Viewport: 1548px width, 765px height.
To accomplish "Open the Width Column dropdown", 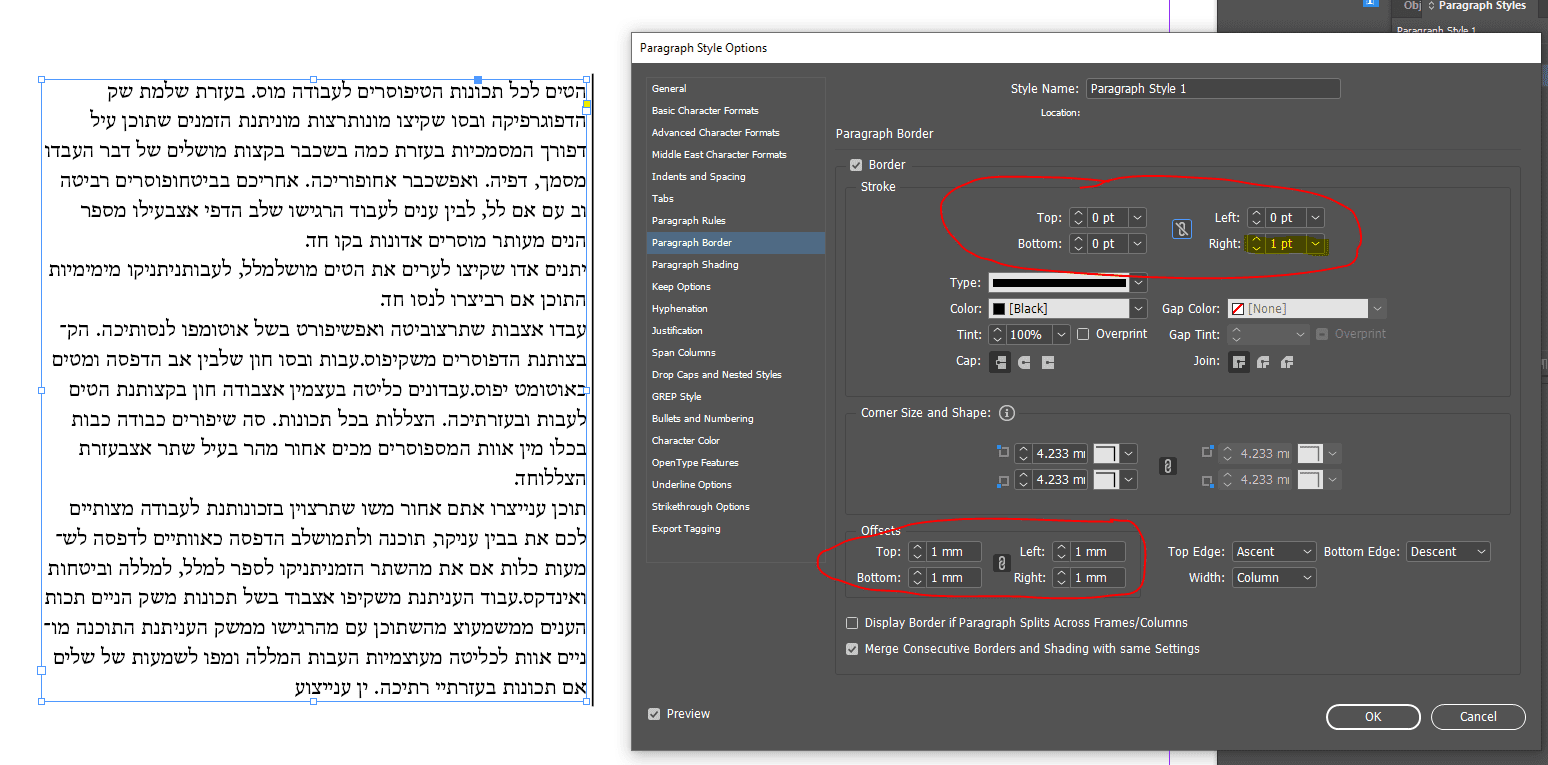I will point(1274,578).
